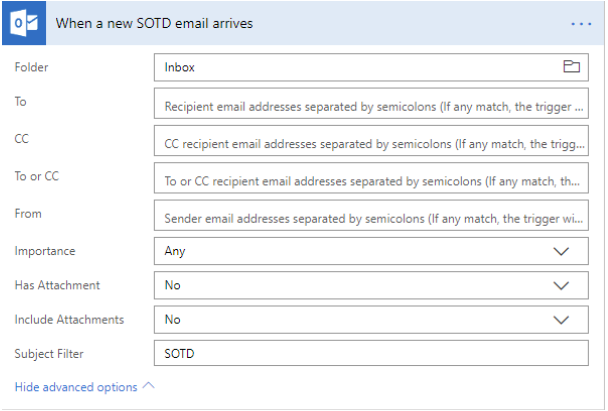Click the Subject Filter label
The image size is (608, 411).
pyautogui.click(x=49, y=354)
